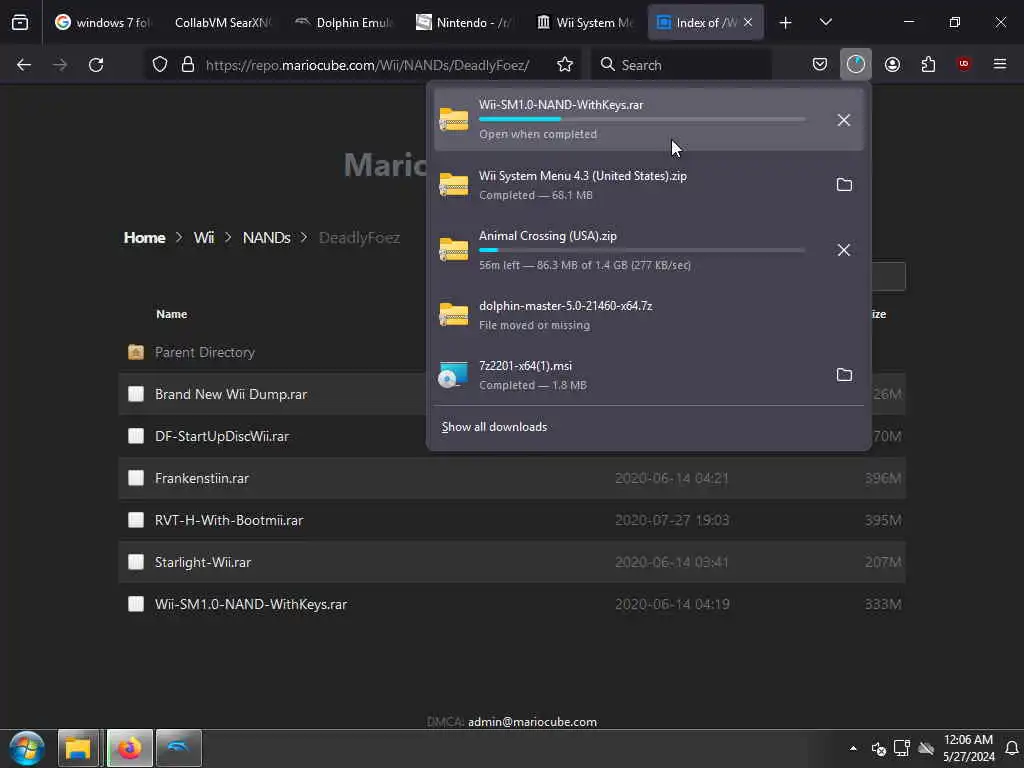This screenshot has width=1024, height=768.
Task: Click Wii-SM1.0-NAND-WithKeys.rar download progress bar
Action: [642, 120]
